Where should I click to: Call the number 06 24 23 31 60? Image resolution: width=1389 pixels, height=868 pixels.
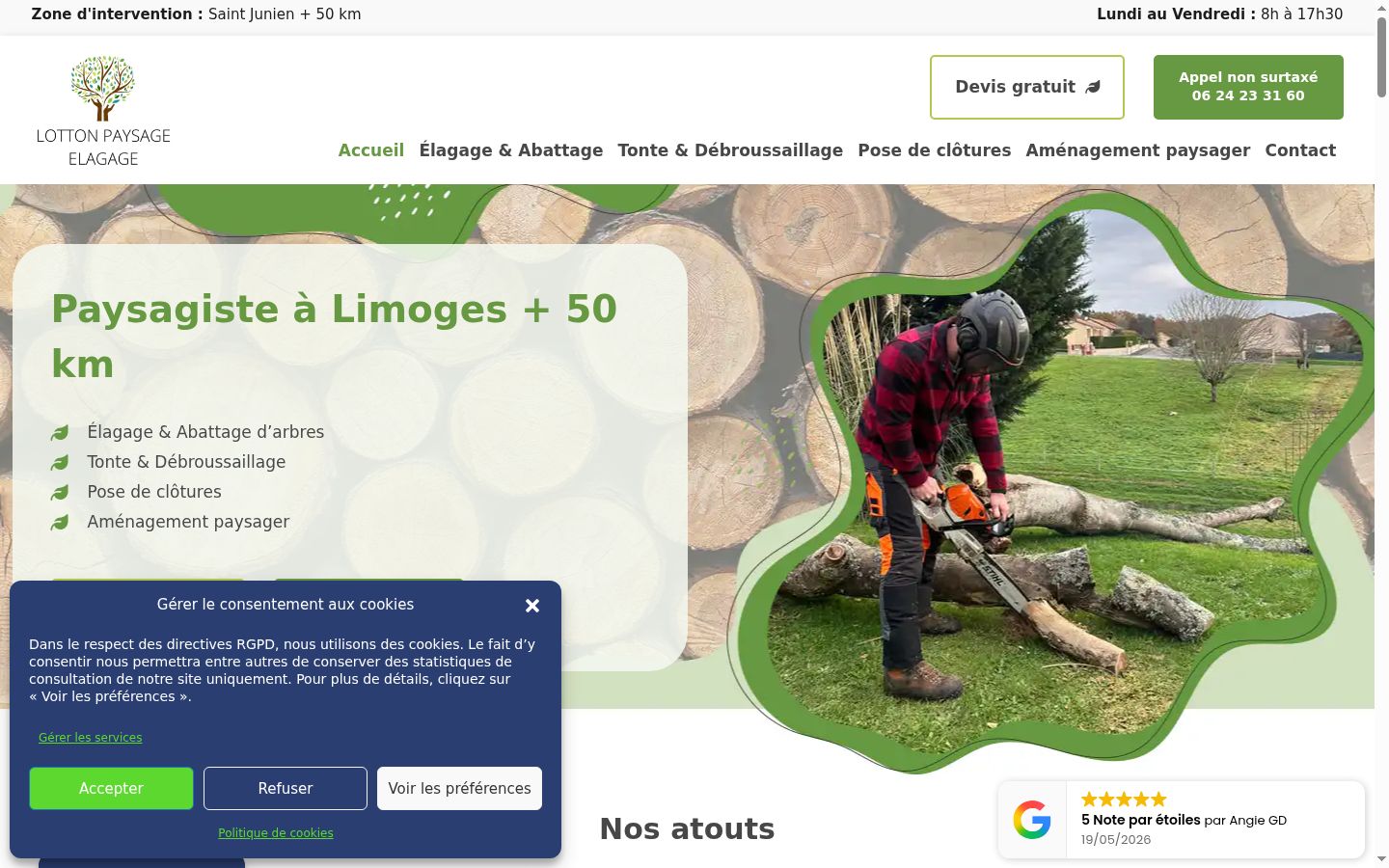pos(1248,87)
